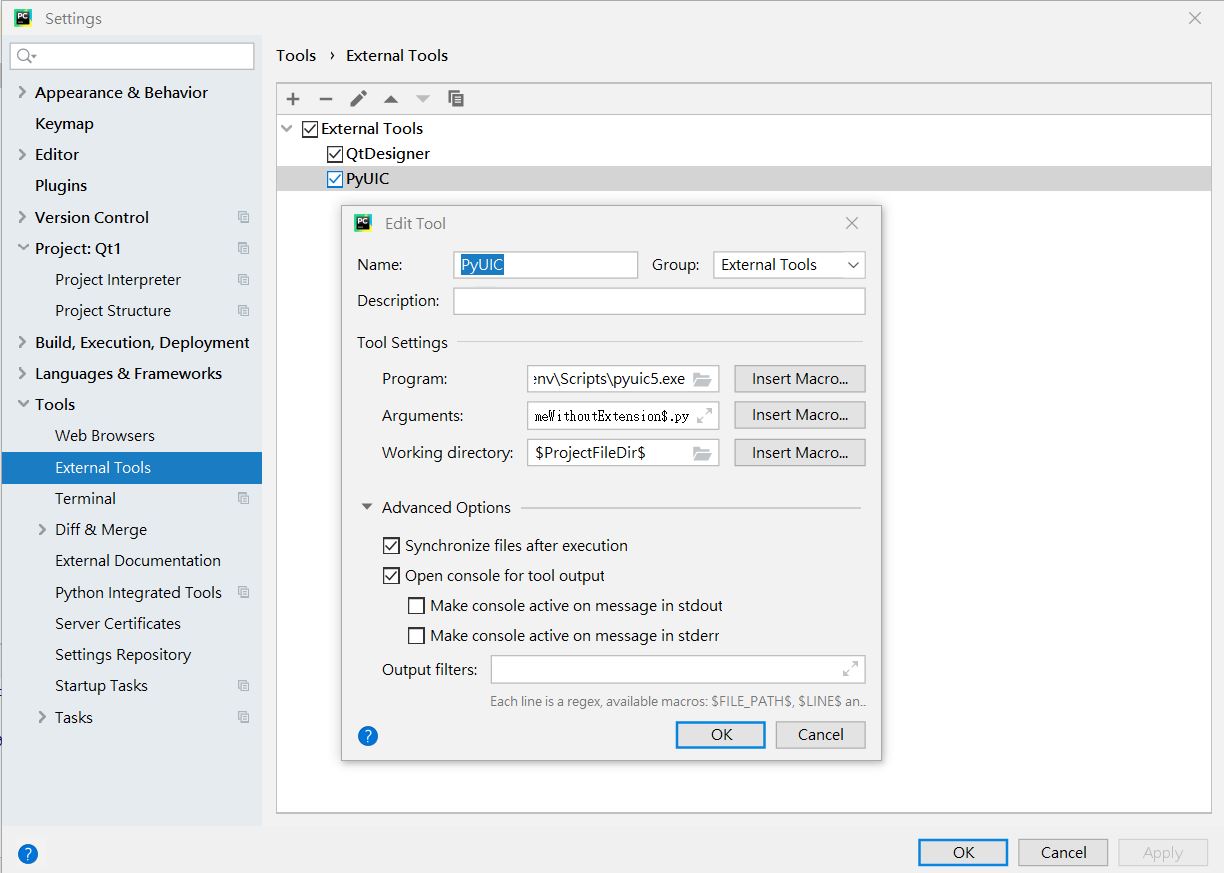This screenshot has height=873, width=1224.
Task: Click project-level icon beside Project Structure
Action: point(244,311)
